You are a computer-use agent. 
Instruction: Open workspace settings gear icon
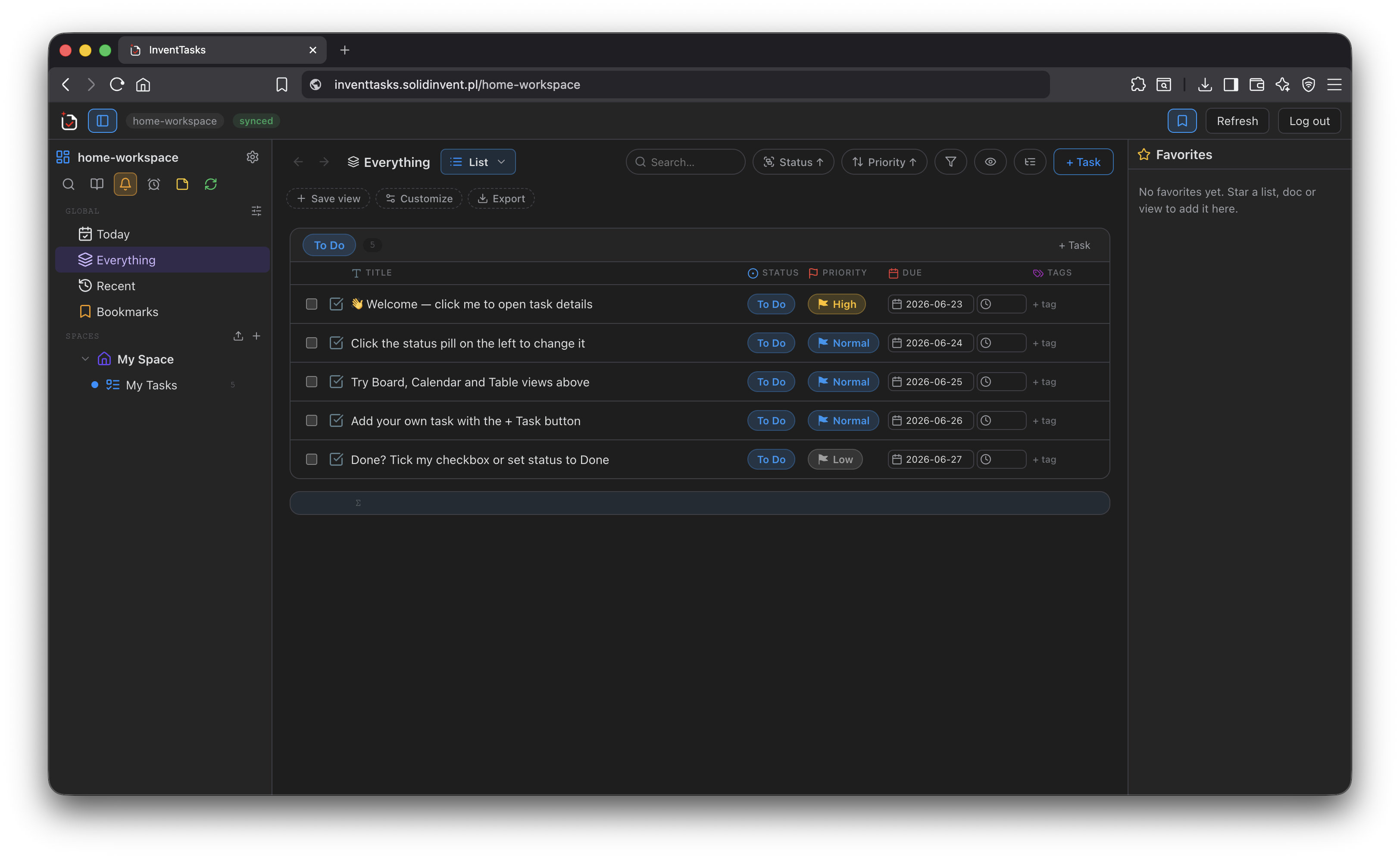(252, 157)
